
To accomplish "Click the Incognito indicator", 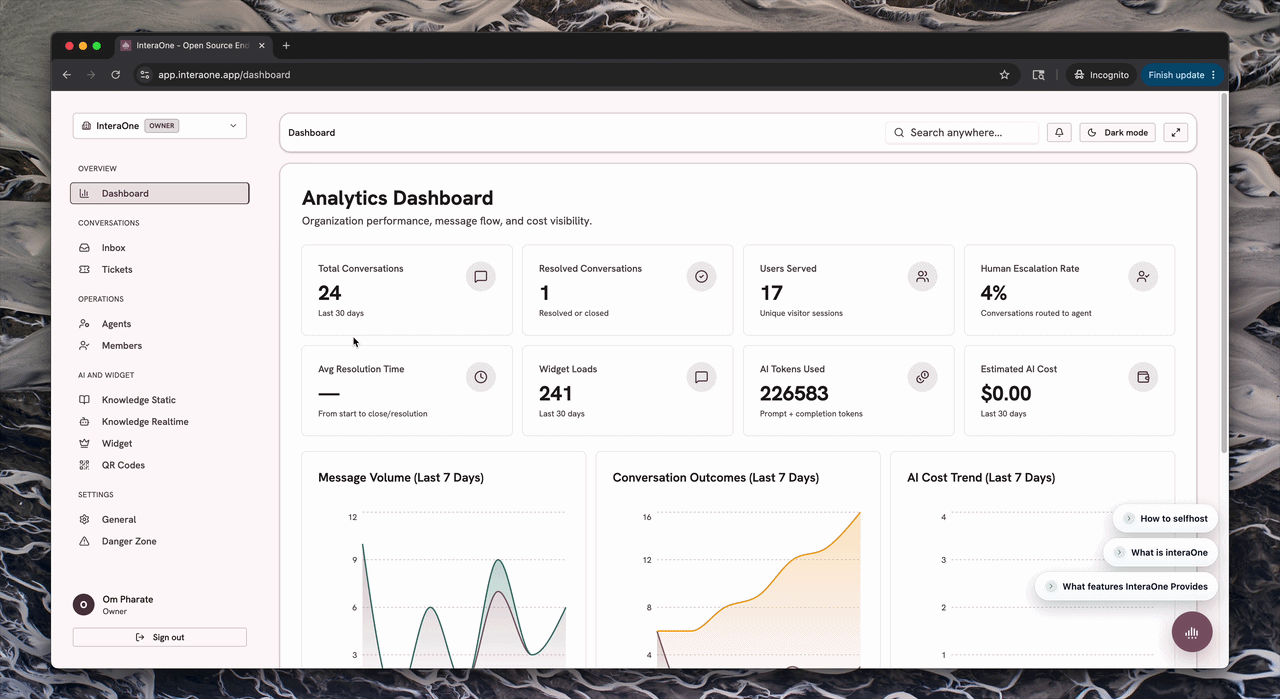I will click(1101, 75).
